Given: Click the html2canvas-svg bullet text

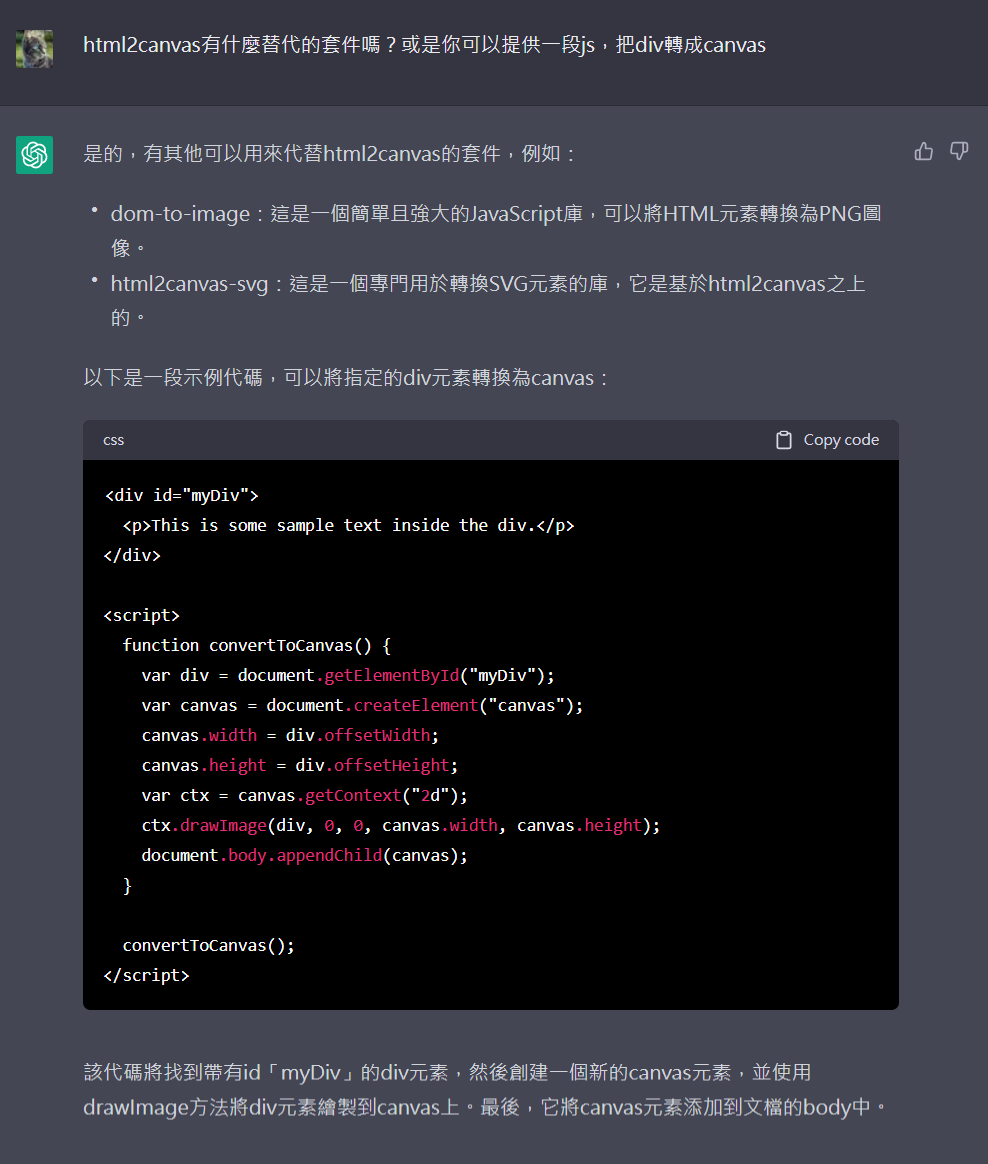Looking at the screenshot, I should [488, 300].
